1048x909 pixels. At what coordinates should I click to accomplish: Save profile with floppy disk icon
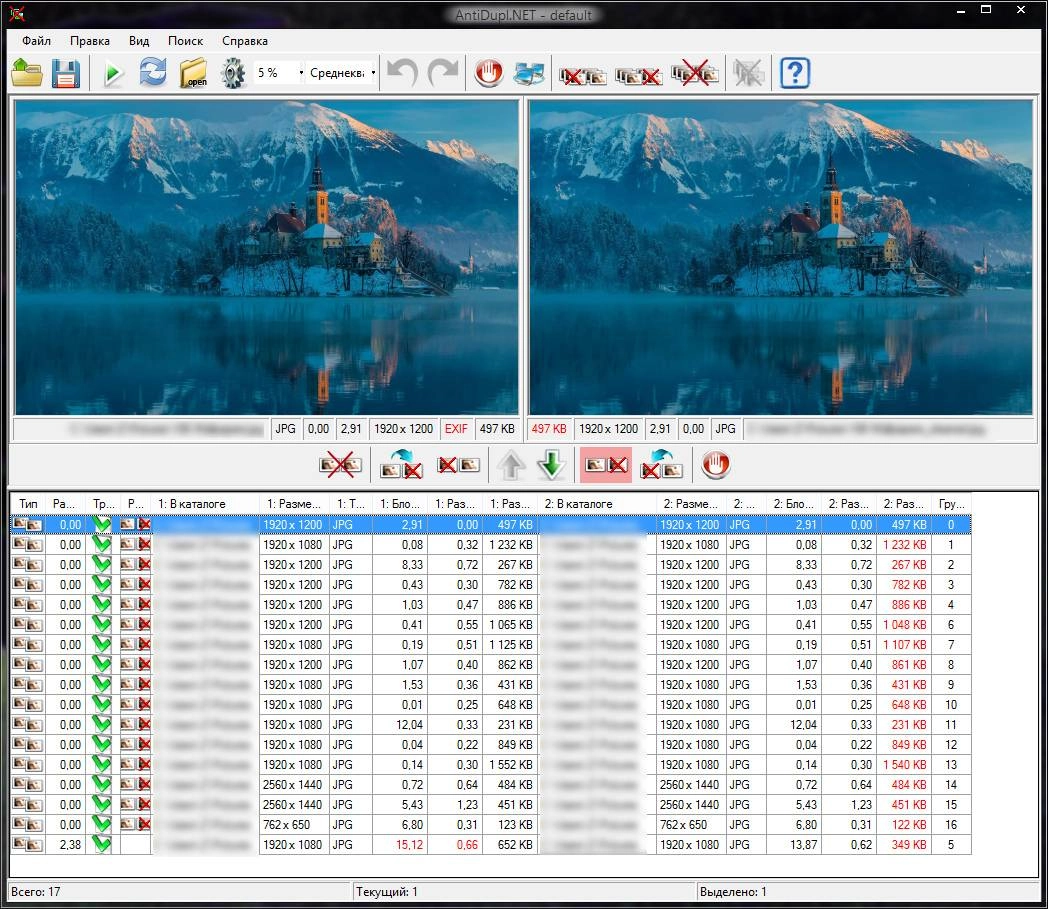[66, 73]
